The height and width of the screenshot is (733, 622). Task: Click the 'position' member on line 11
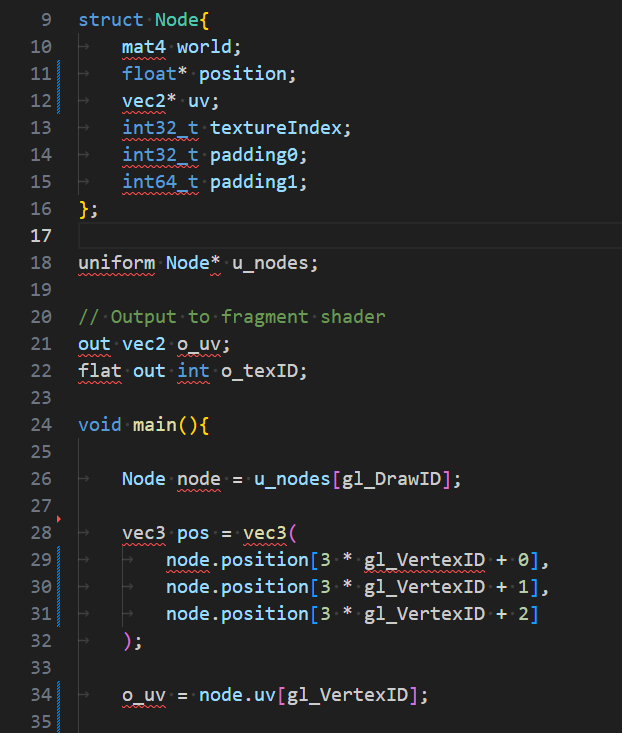pos(243,74)
